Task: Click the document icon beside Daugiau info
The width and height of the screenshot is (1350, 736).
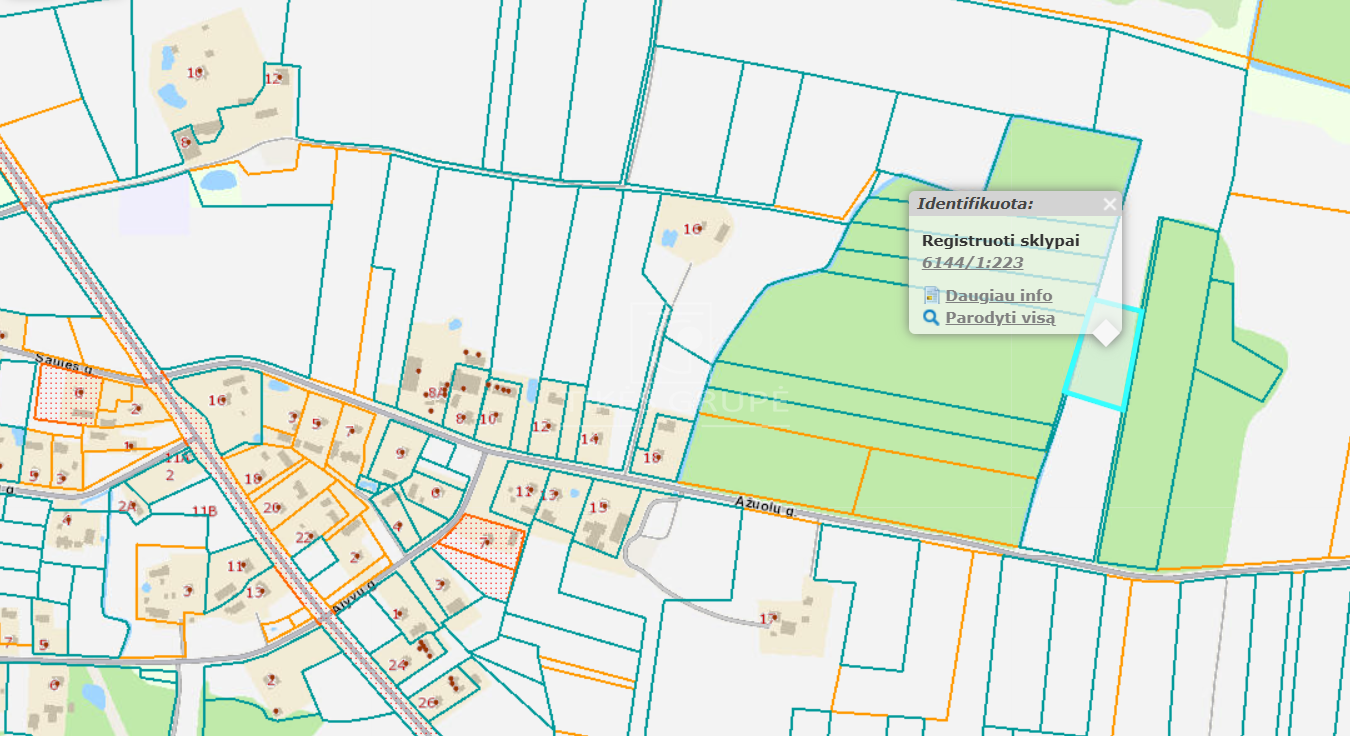Action: click(x=931, y=296)
